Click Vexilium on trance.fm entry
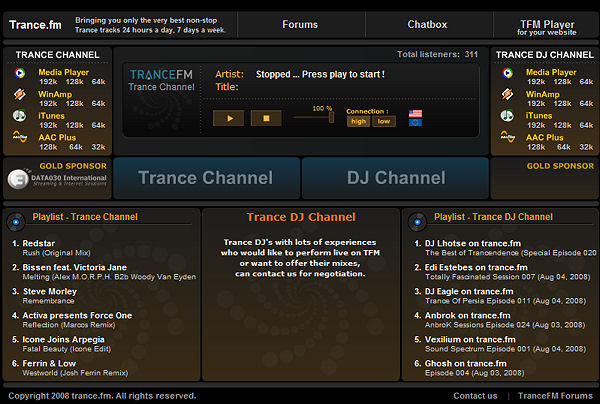The height and width of the screenshot is (404, 600). pyautogui.click(x=470, y=340)
